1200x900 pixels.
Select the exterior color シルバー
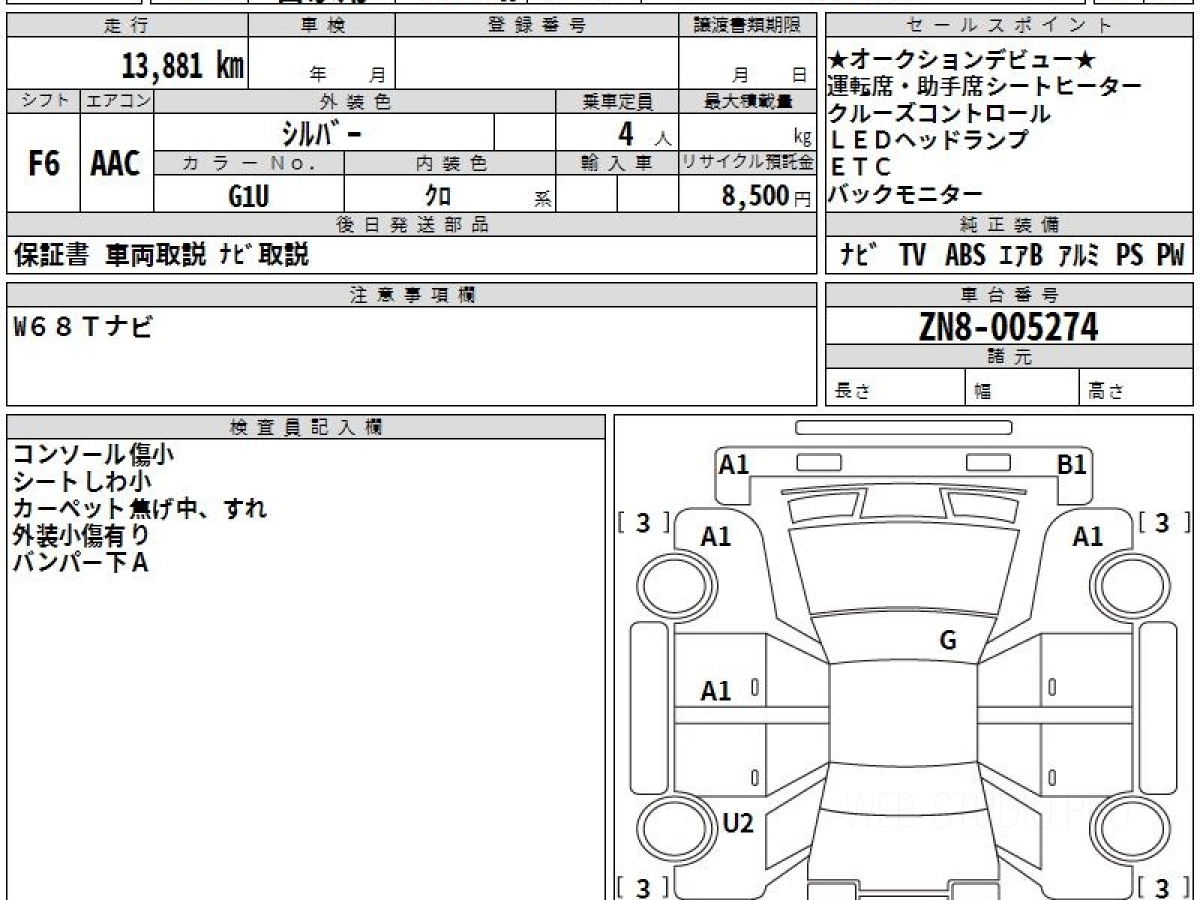[321, 132]
